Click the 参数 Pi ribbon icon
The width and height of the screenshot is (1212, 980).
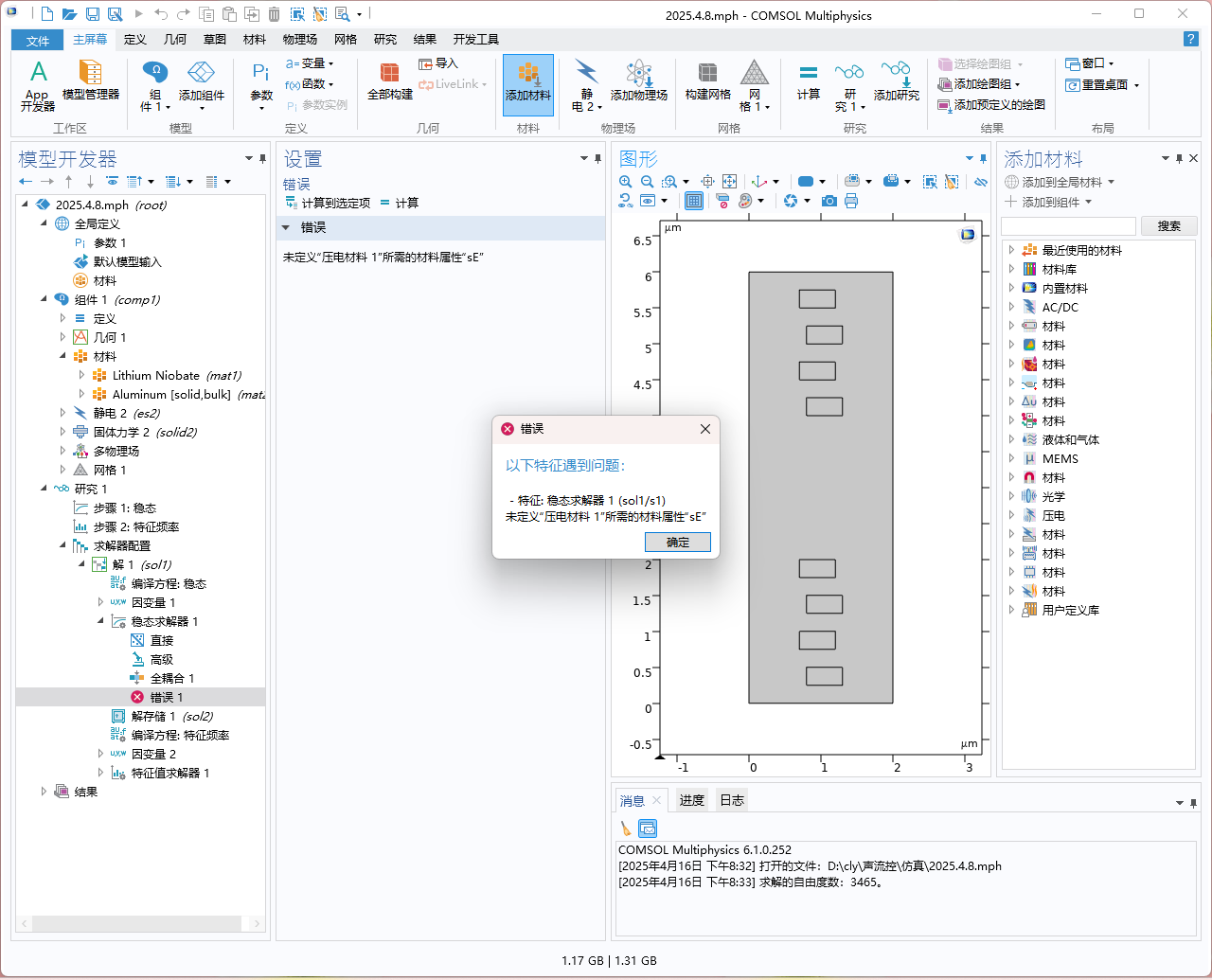tap(261, 85)
